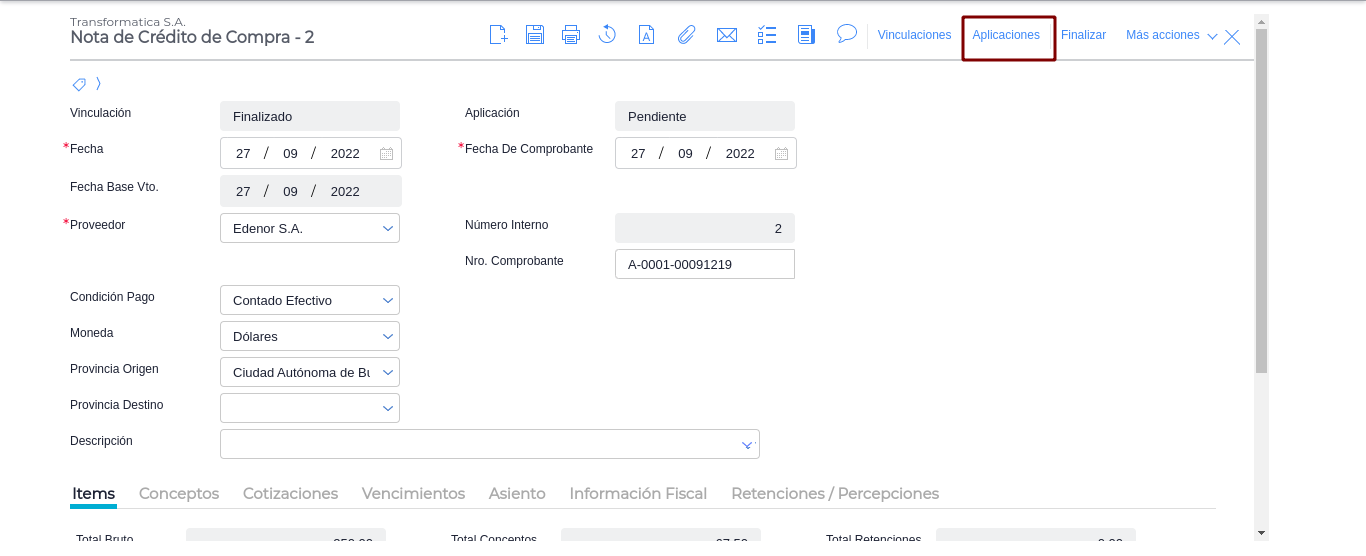The width and height of the screenshot is (1366, 556).
Task: Open the comments speech bubble
Action: (847, 34)
